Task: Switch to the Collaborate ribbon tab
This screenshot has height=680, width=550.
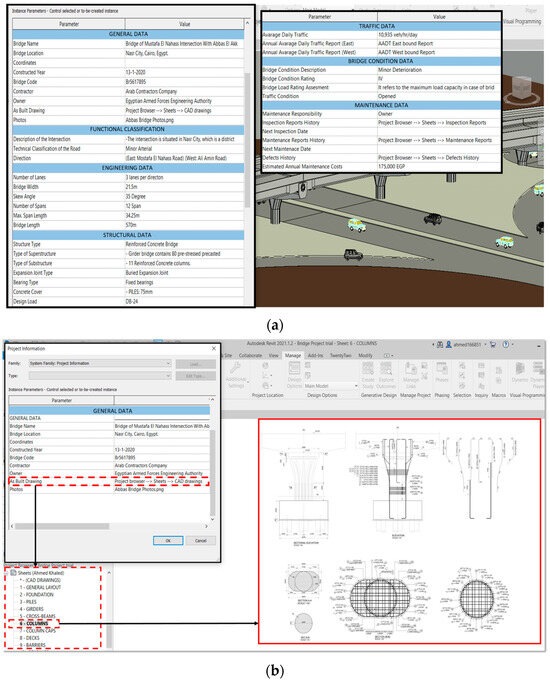Action: click(250, 355)
